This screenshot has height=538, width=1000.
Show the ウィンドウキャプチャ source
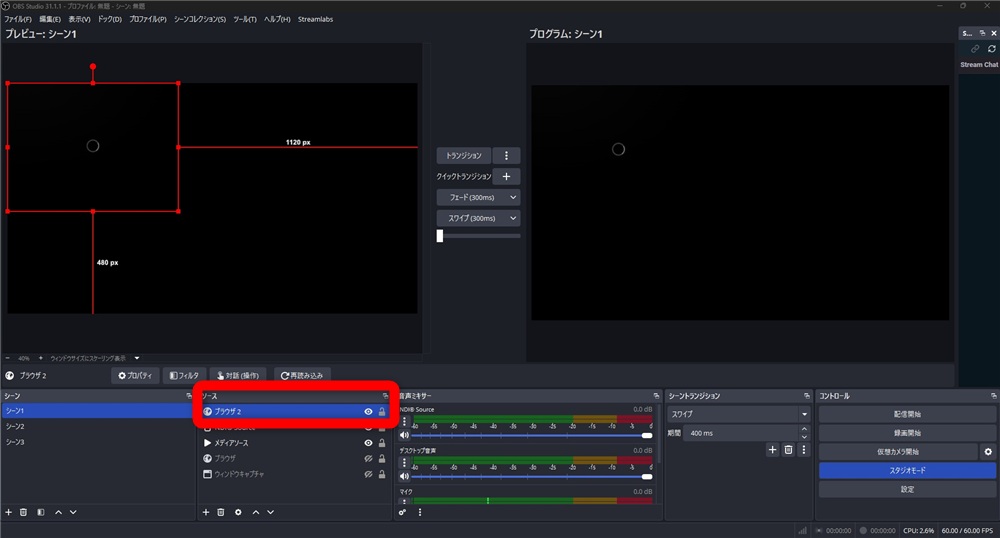pyautogui.click(x=368, y=474)
